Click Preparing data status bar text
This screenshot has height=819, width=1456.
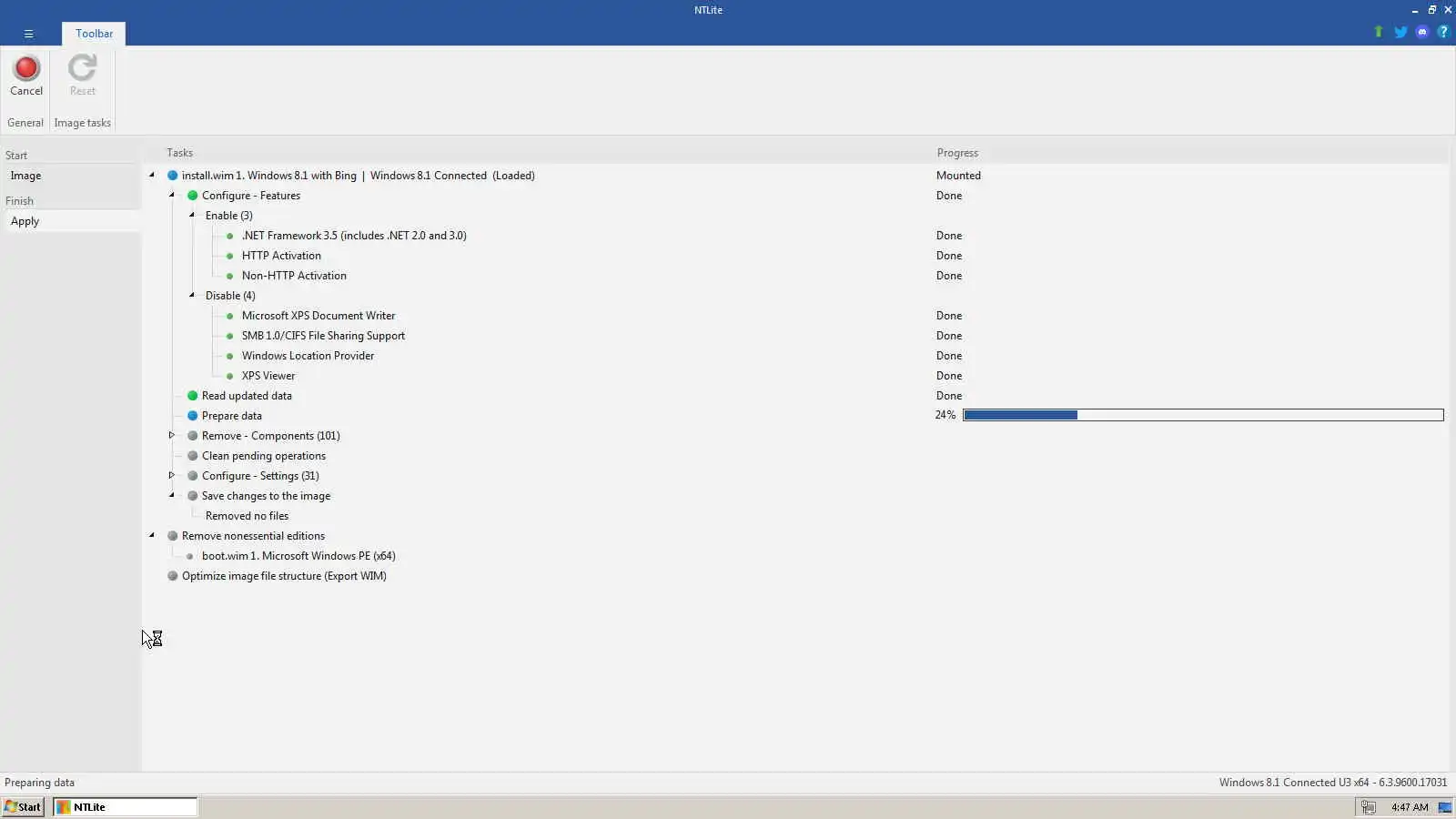coord(39,783)
